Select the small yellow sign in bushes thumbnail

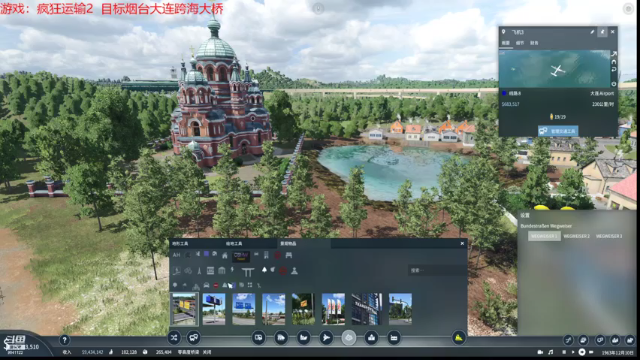click(x=303, y=309)
